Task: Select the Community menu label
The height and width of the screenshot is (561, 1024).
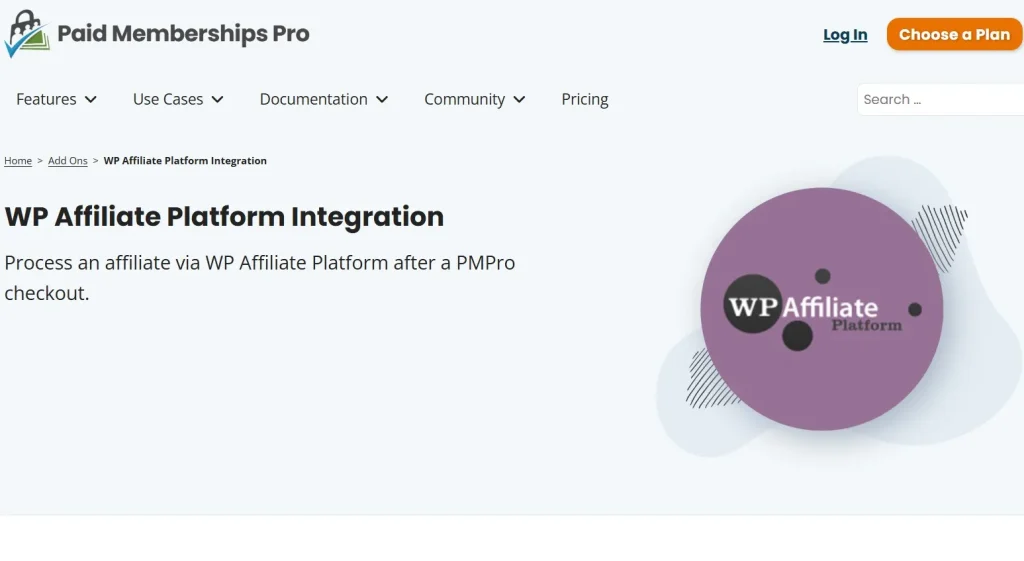Action: tap(464, 99)
